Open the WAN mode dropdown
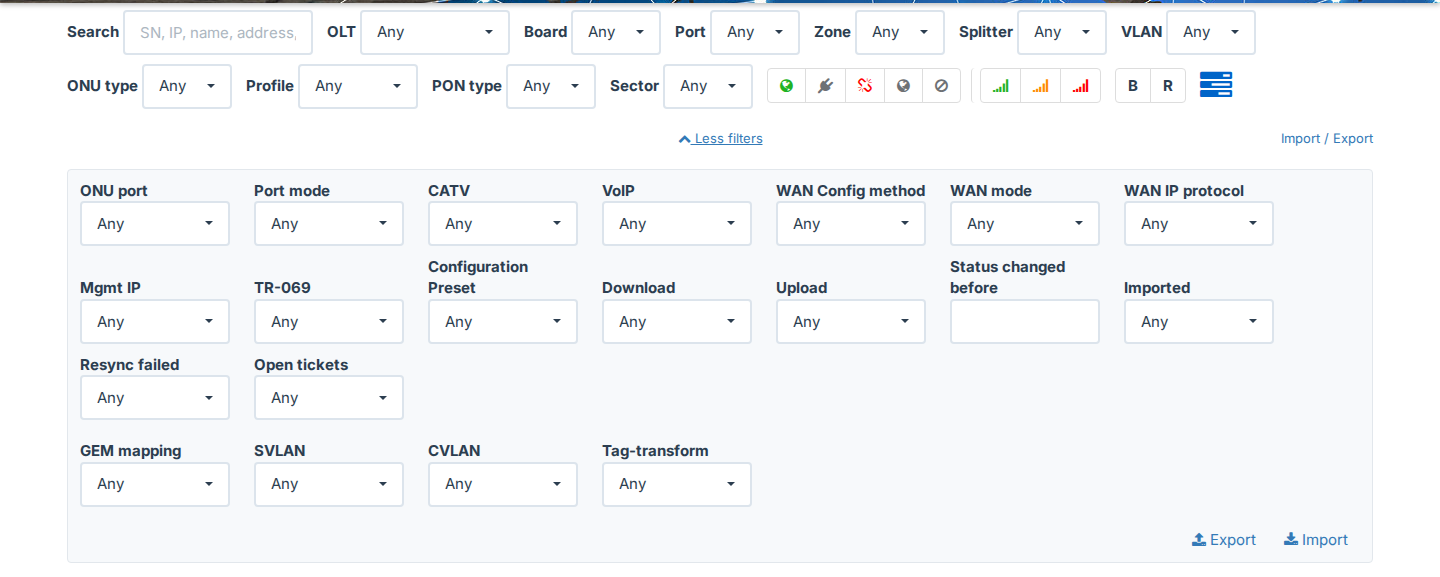Viewport: 1440px width, 577px height. 1025,224
